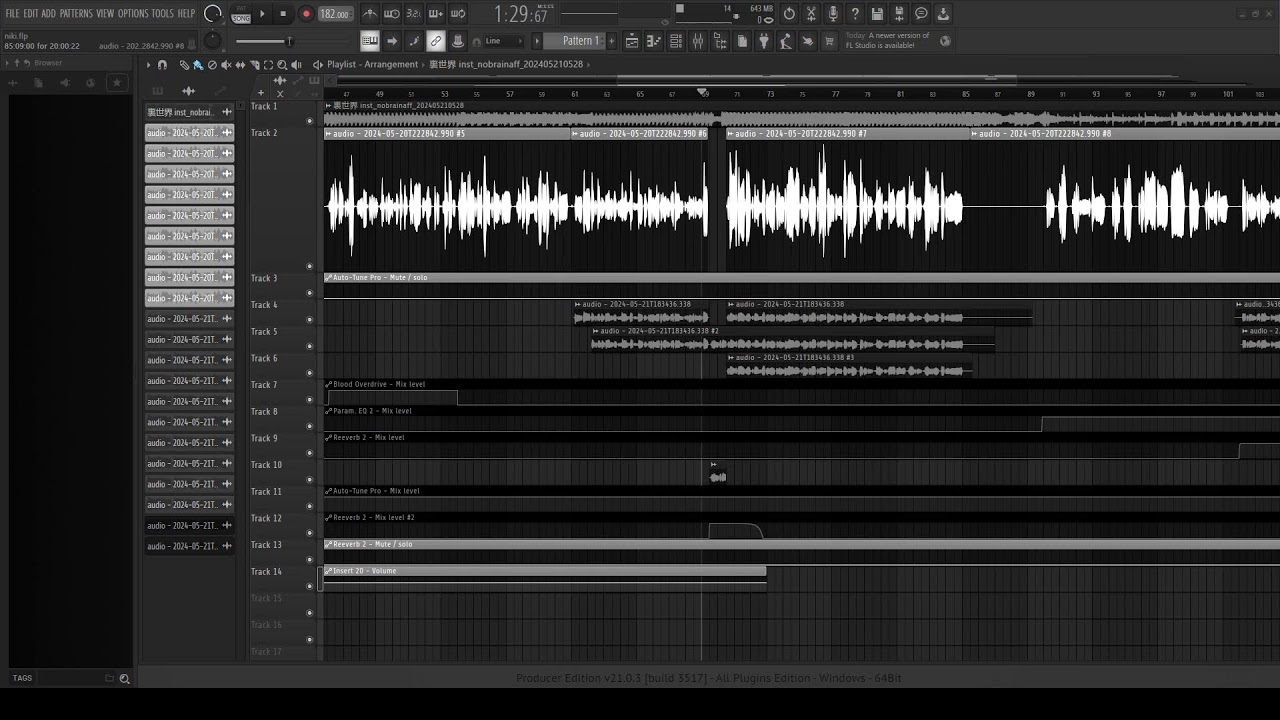Click the audio #5 clip title on Track 2
1280x720 pixels.
tap(448, 134)
